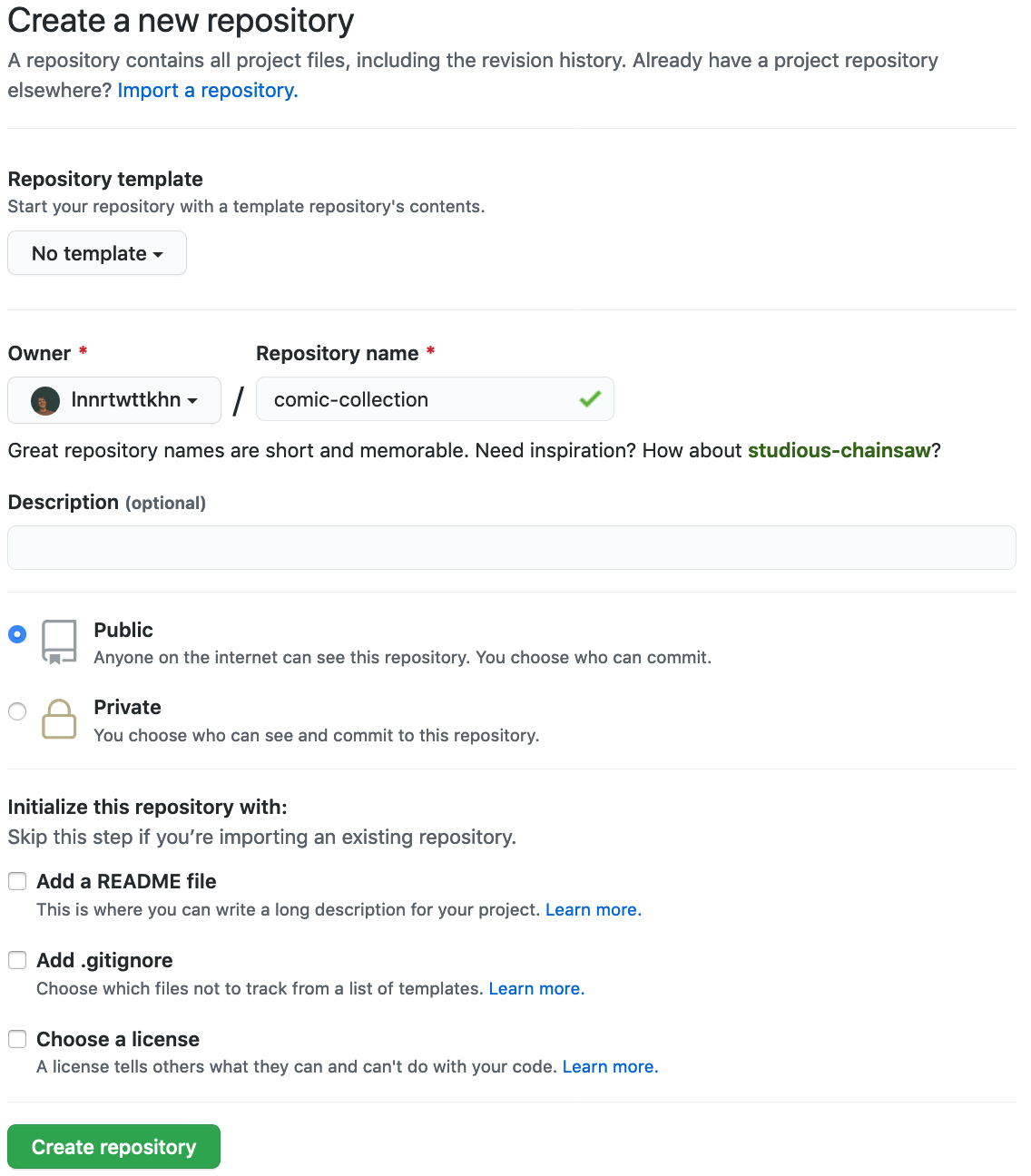Click the green checkmark in repository name
Viewport: 1031px width, 1176px height.
(x=591, y=399)
